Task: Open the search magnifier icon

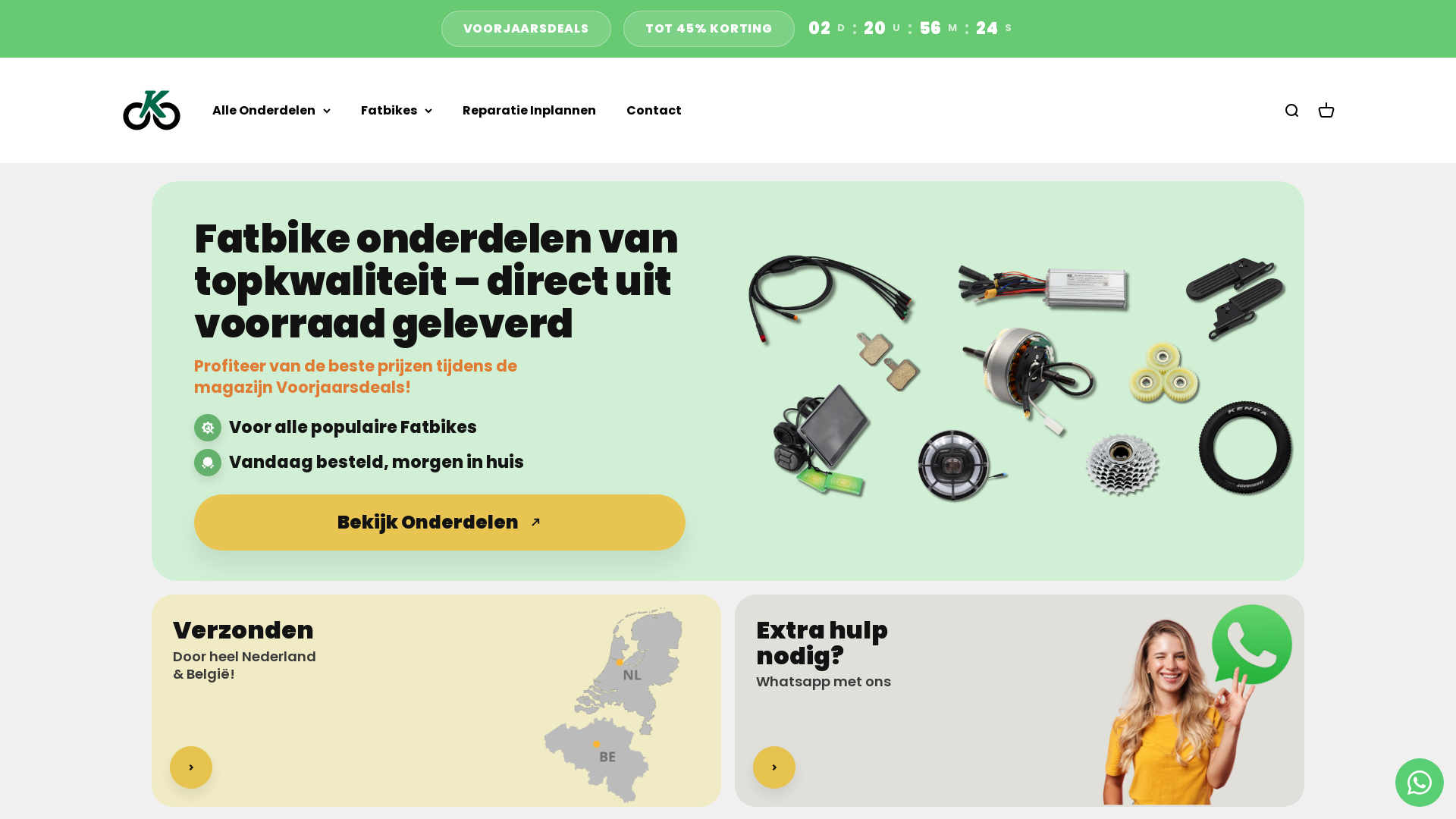Action: pyautogui.click(x=1291, y=111)
